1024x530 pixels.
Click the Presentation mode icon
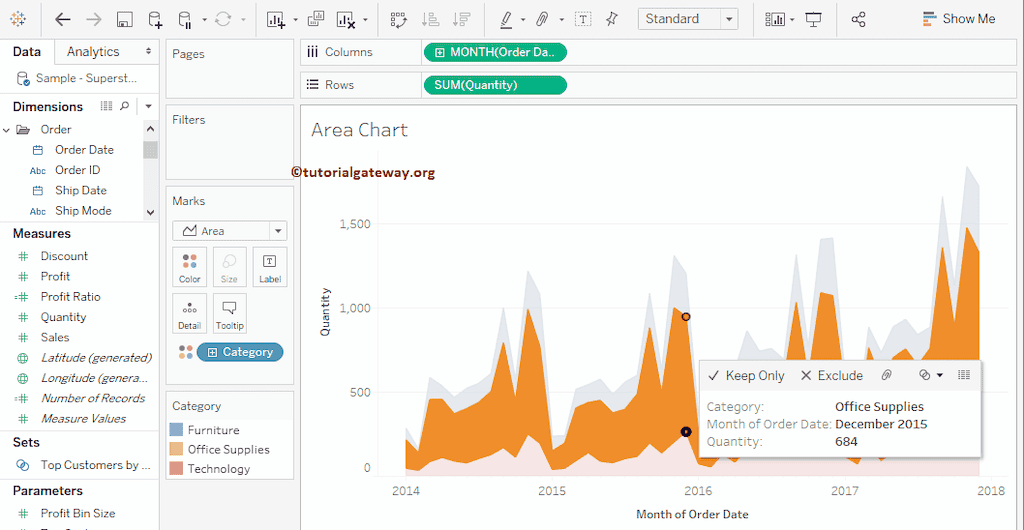[814, 19]
